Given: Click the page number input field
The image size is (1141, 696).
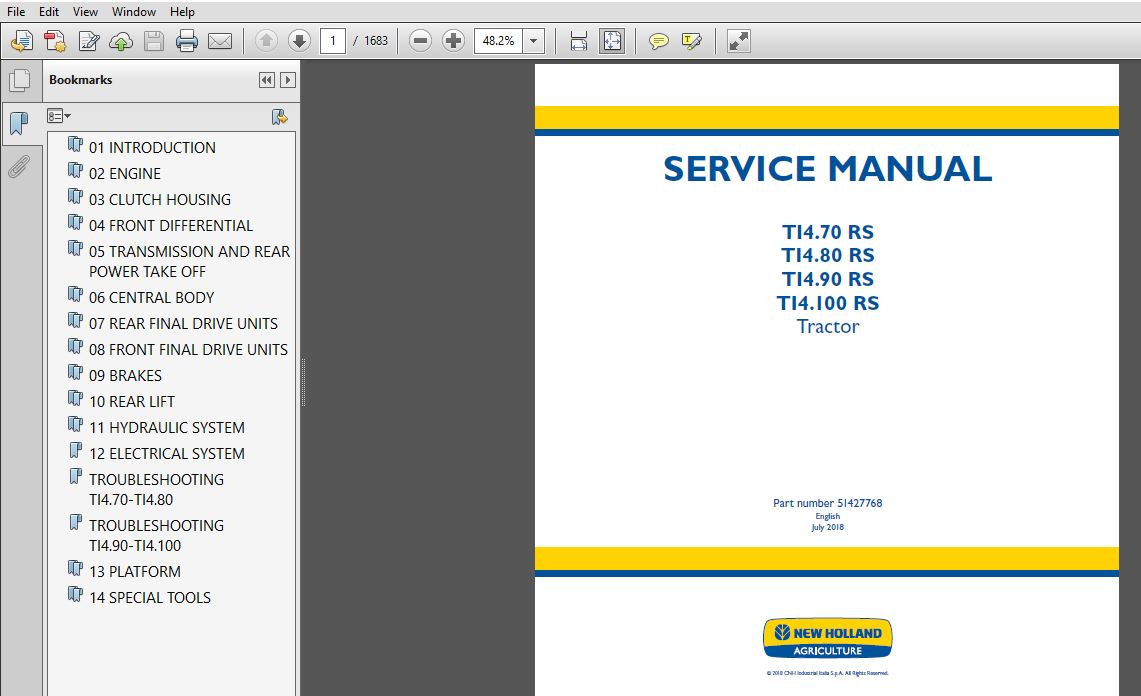Looking at the screenshot, I should (x=333, y=41).
